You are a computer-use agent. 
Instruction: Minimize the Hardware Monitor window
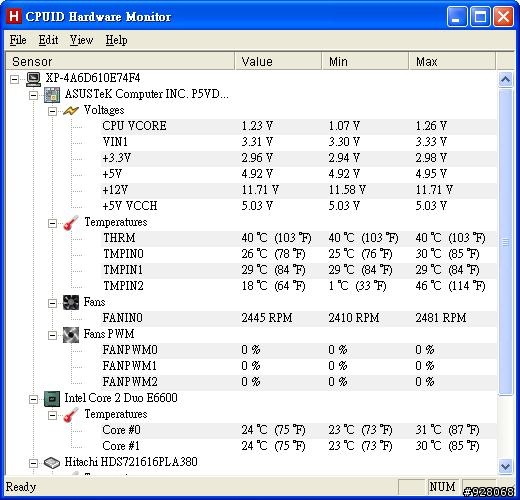pyautogui.click(x=457, y=16)
